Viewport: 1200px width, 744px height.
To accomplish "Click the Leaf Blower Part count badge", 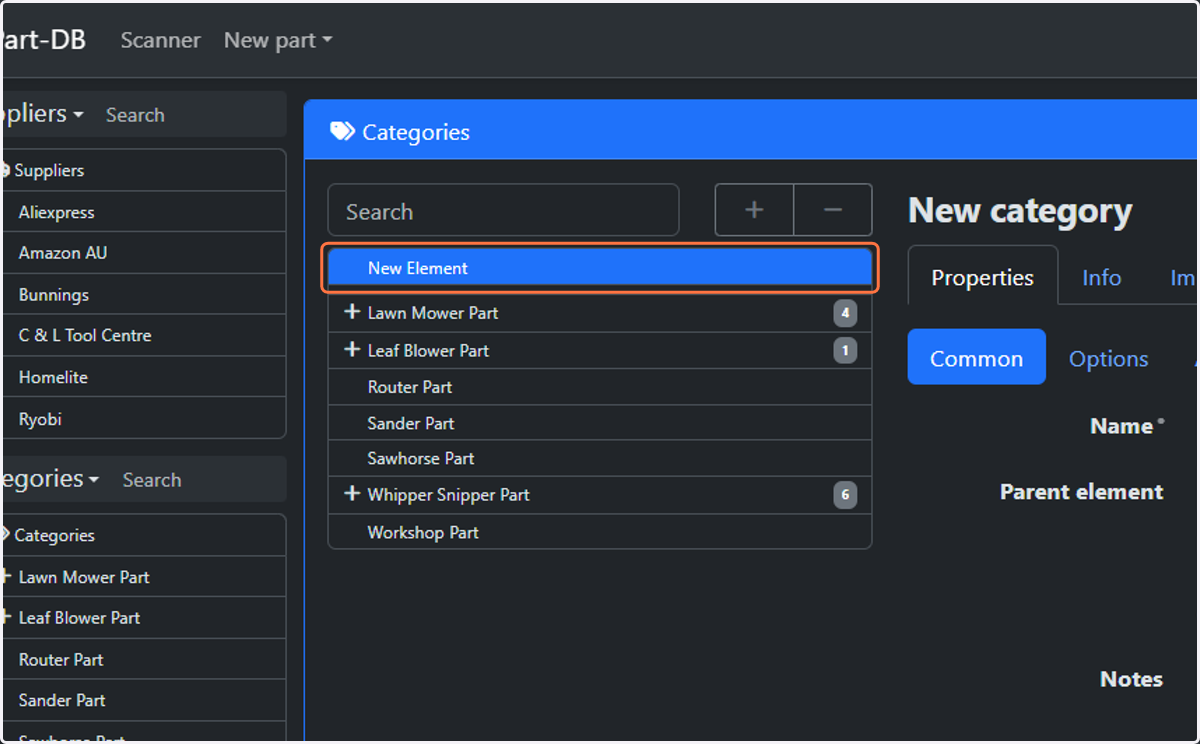I will click(845, 351).
